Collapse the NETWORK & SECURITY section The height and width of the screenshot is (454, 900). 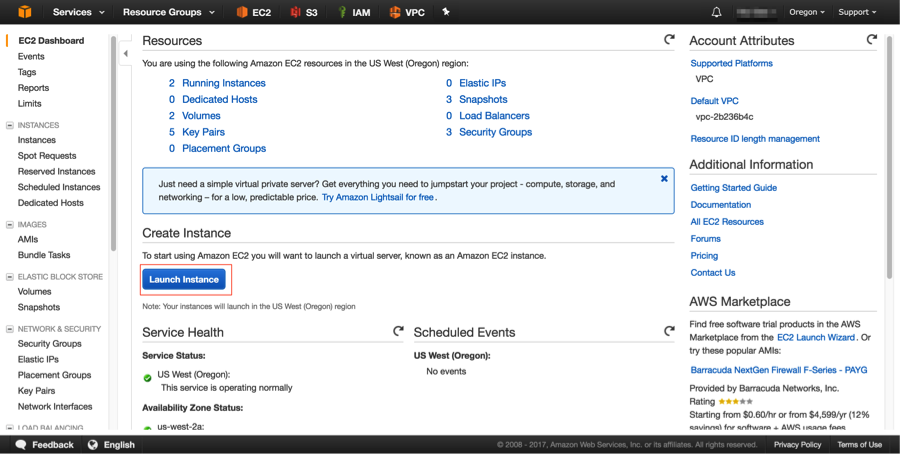click(10, 328)
